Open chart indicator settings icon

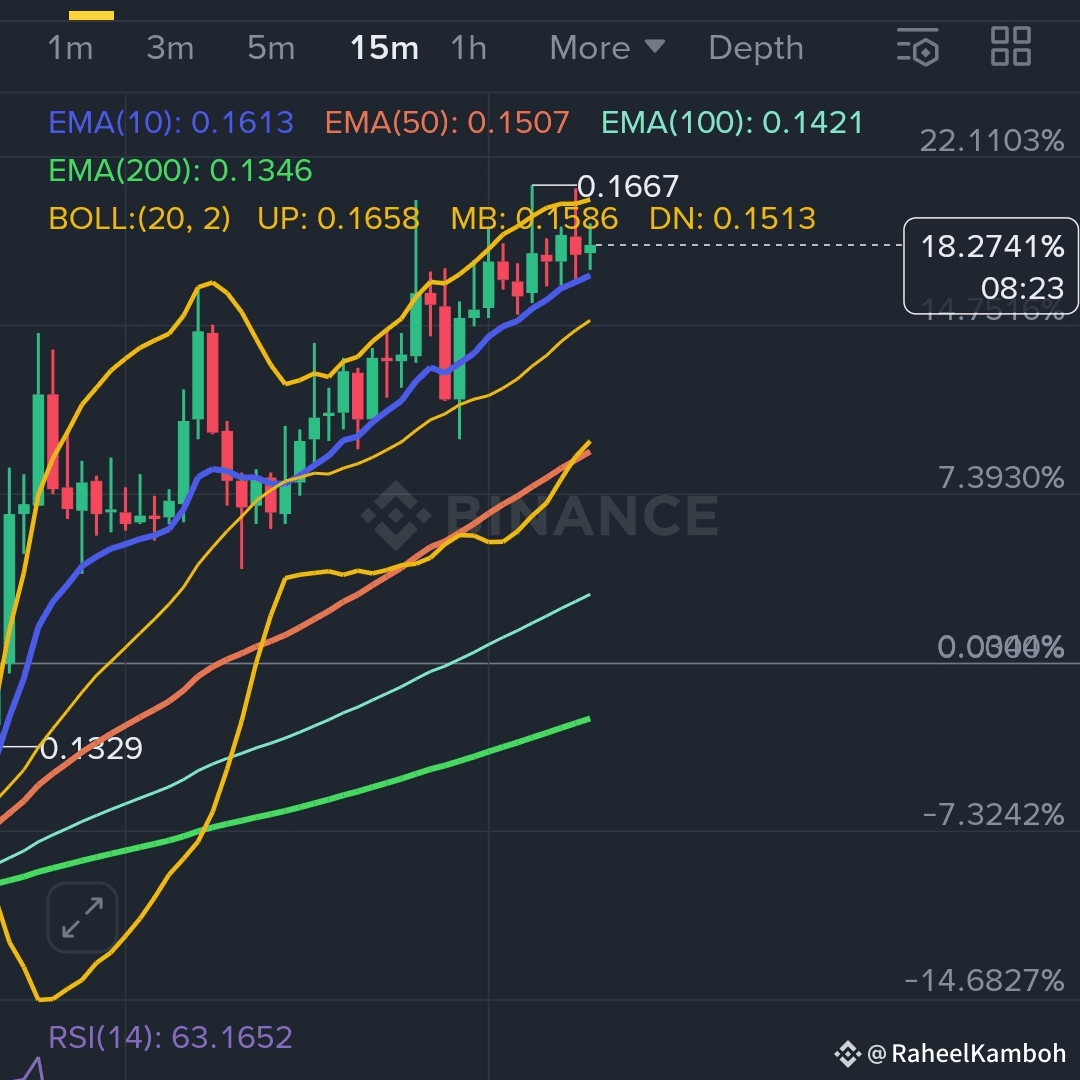[x=918, y=47]
